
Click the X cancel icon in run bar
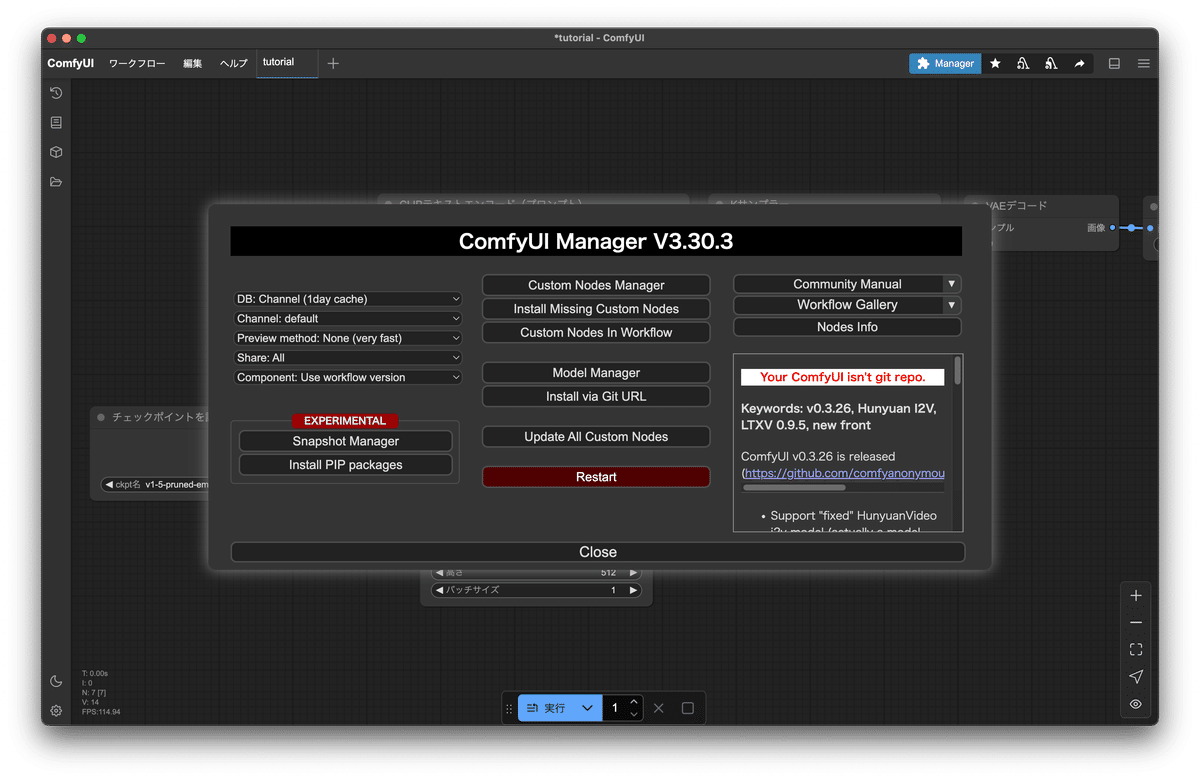click(658, 708)
